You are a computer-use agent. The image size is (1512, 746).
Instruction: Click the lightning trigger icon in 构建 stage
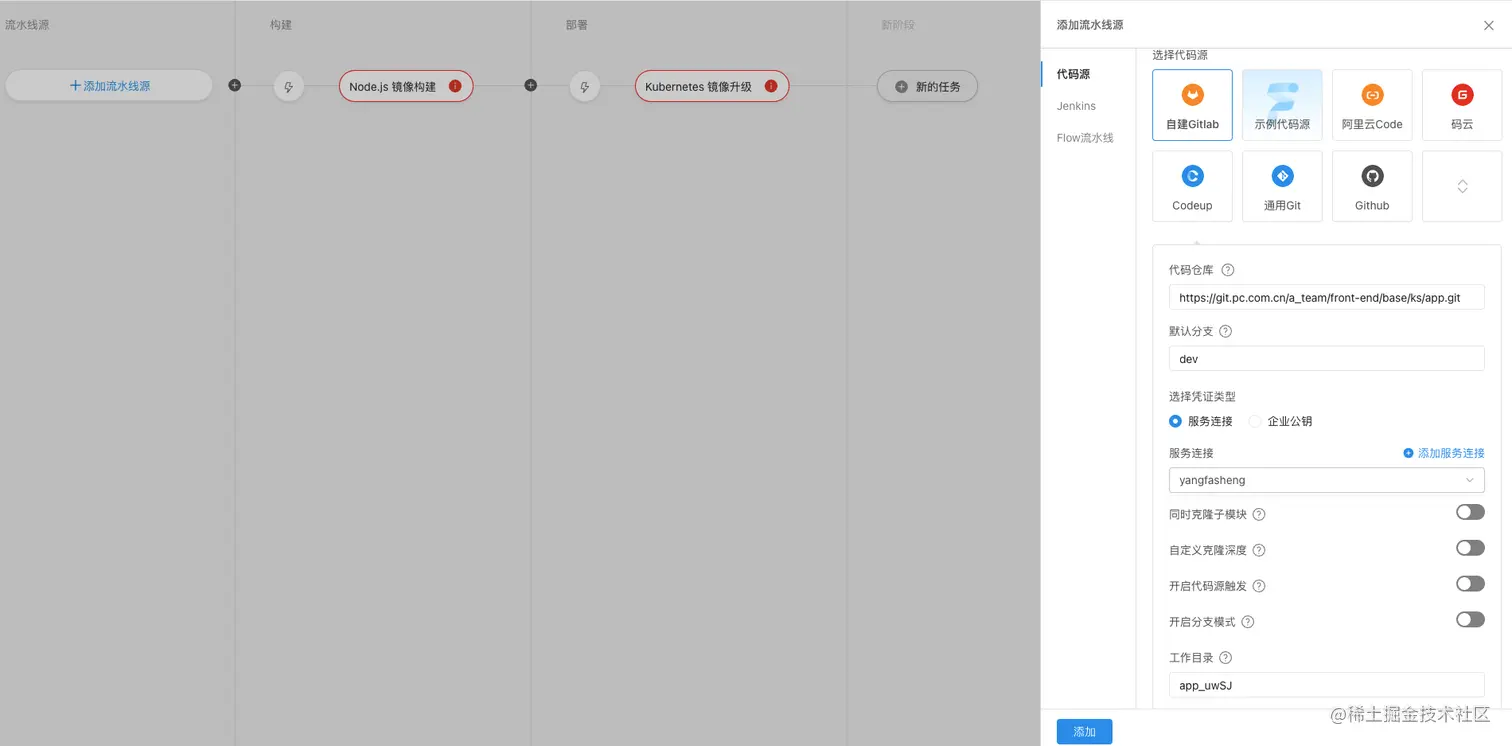click(289, 87)
